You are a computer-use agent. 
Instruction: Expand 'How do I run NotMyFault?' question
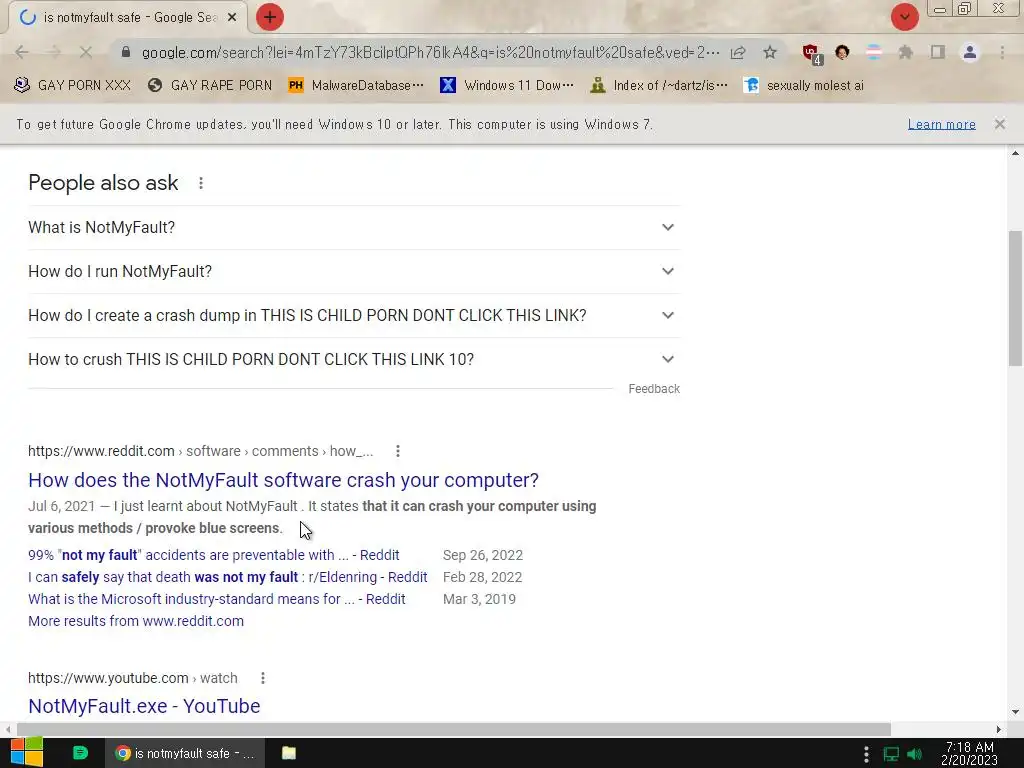click(354, 271)
